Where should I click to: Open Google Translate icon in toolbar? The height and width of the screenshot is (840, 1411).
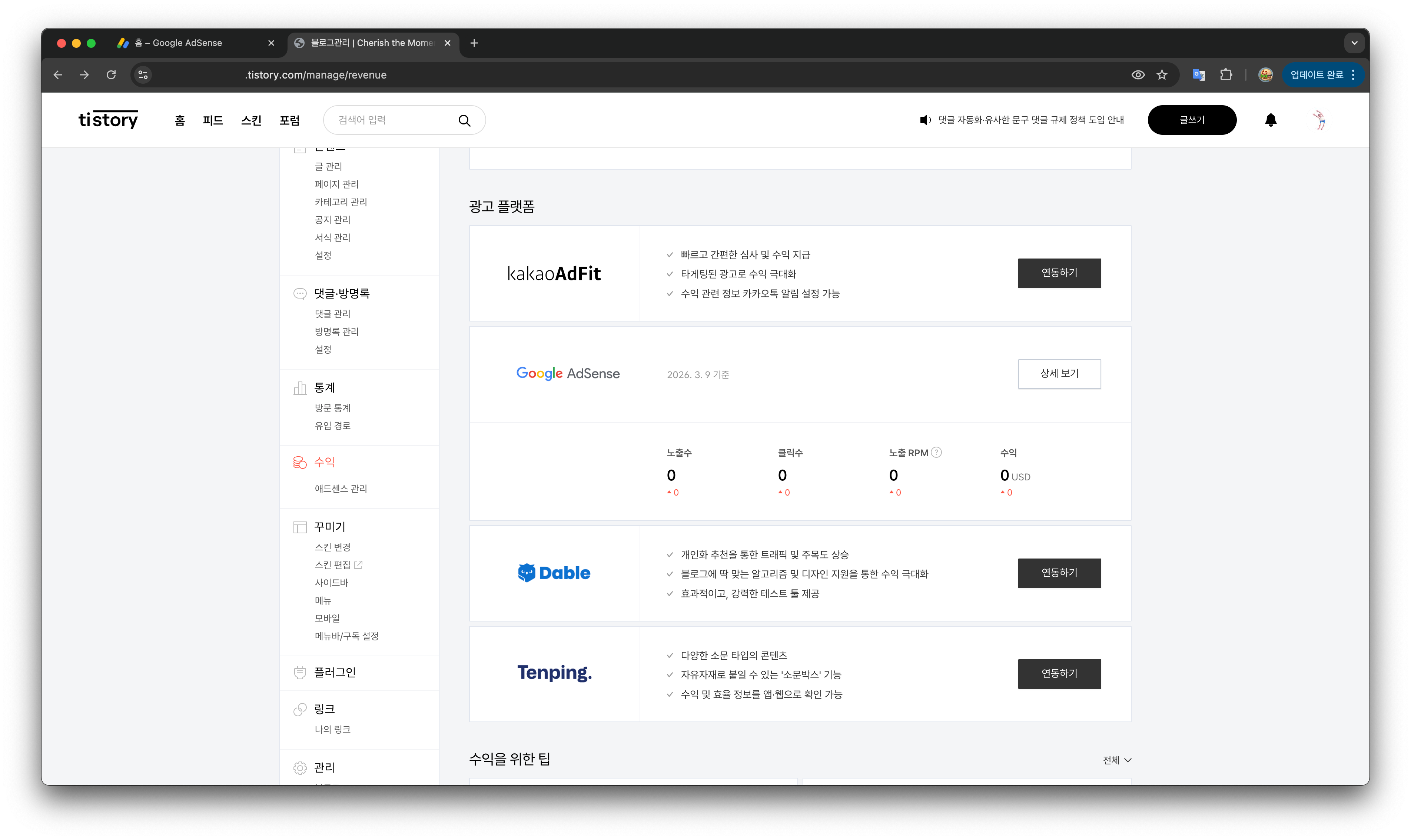click(1199, 75)
